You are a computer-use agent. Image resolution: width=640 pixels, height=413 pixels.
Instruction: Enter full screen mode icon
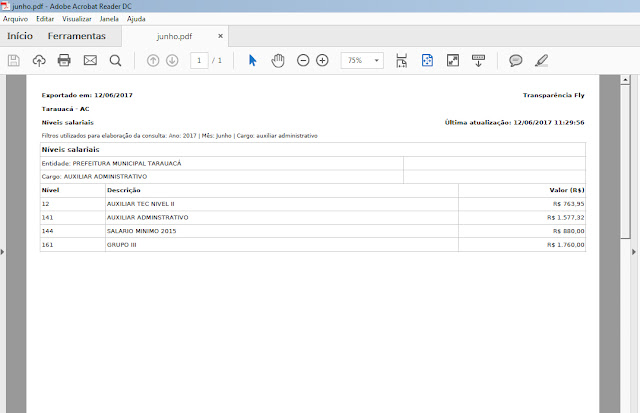click(453, 60)
